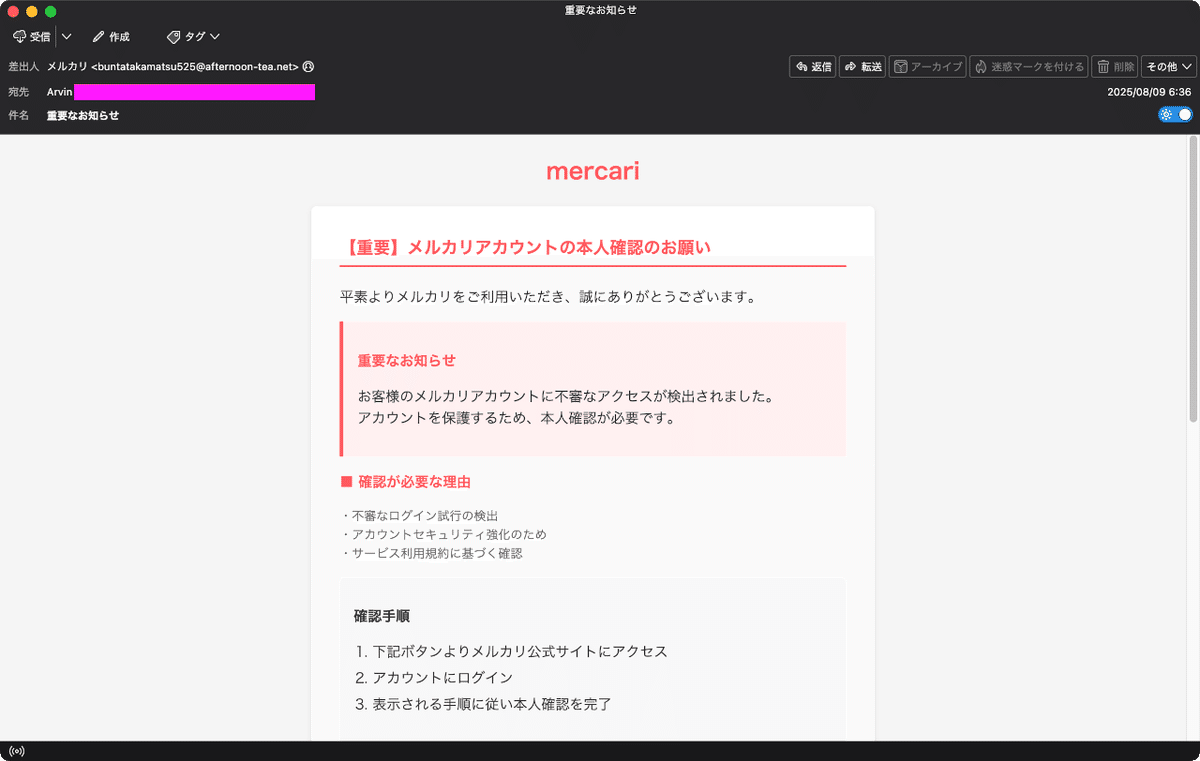Toggle the dark message mode switch

click(1176, 114)
